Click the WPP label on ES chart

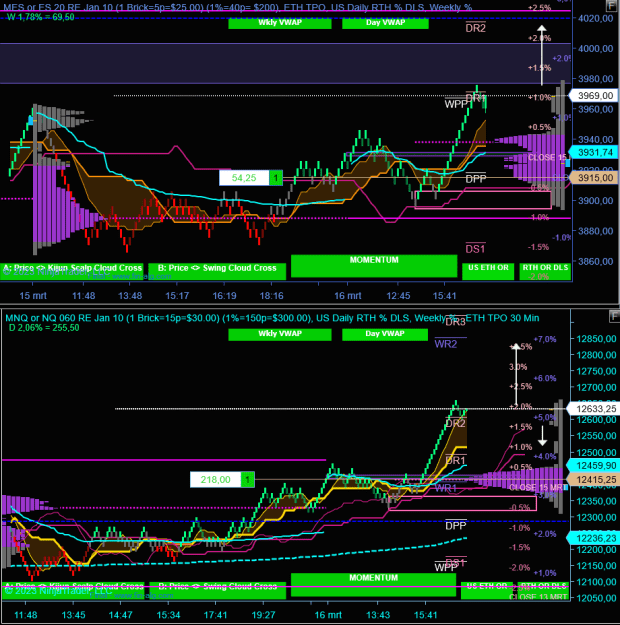click(456, 104)
